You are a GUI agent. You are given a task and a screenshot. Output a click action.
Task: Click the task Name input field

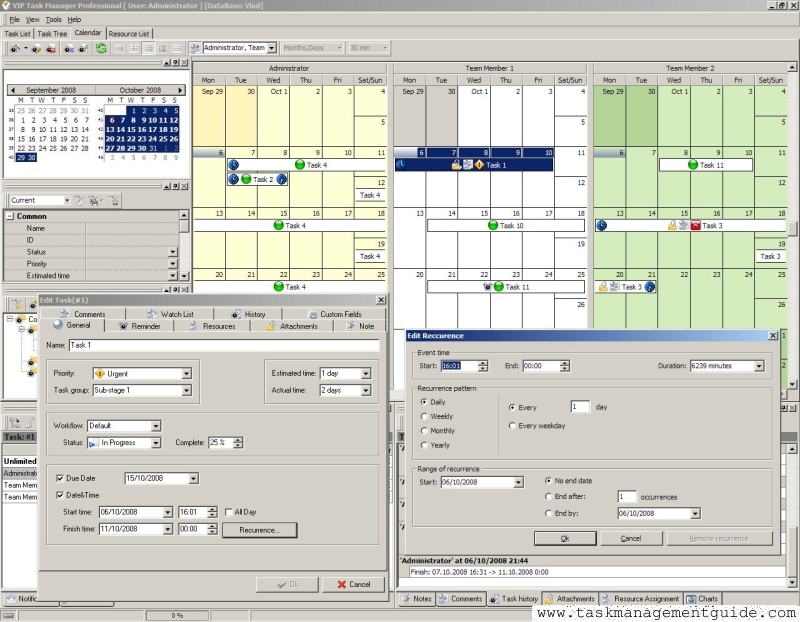pos(224,345)
